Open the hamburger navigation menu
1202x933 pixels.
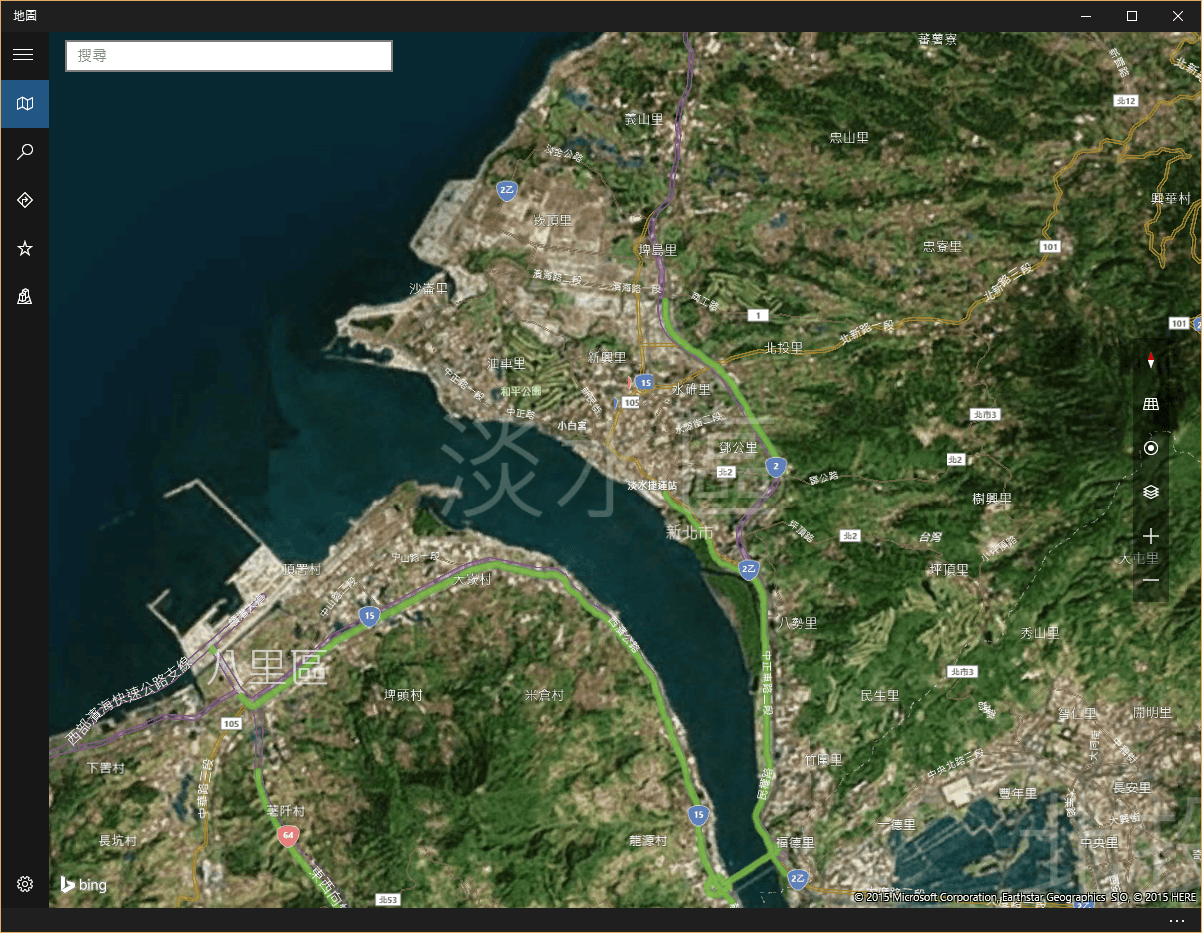[24, 55]
